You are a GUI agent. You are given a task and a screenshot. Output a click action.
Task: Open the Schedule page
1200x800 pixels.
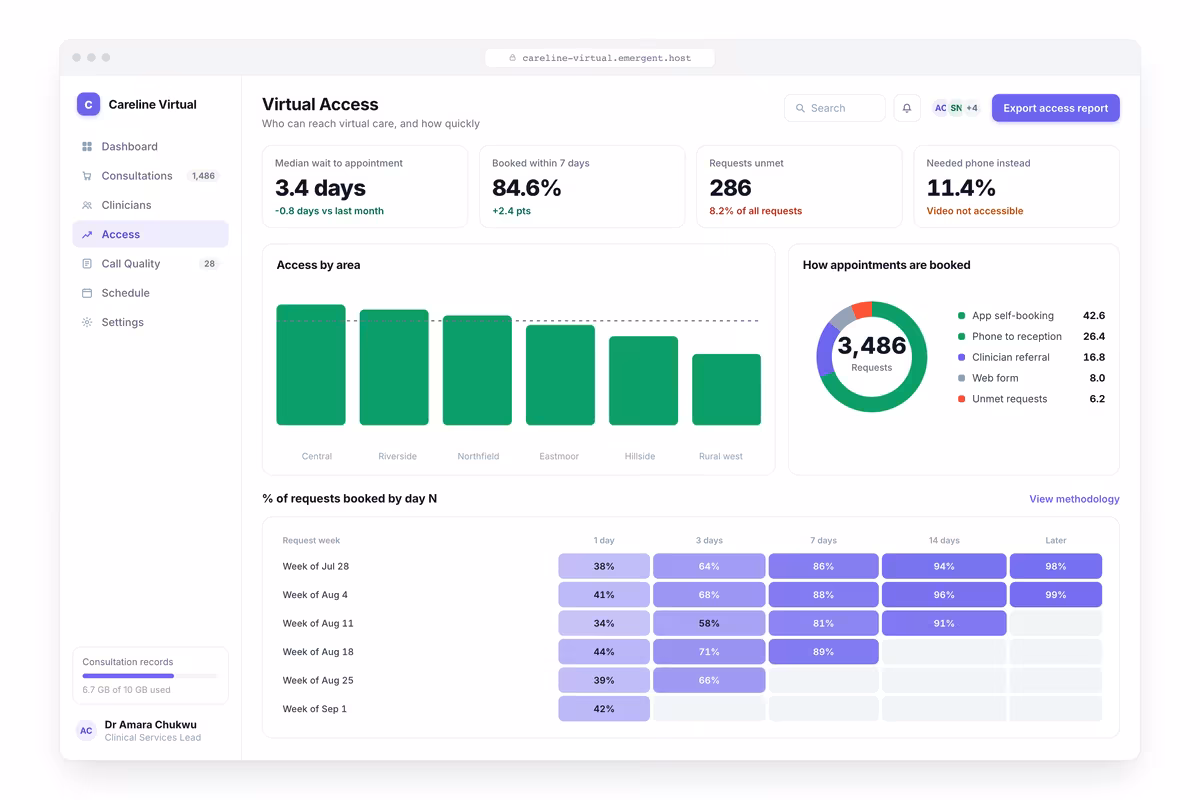pyautogui.click(x=150, y=293)
